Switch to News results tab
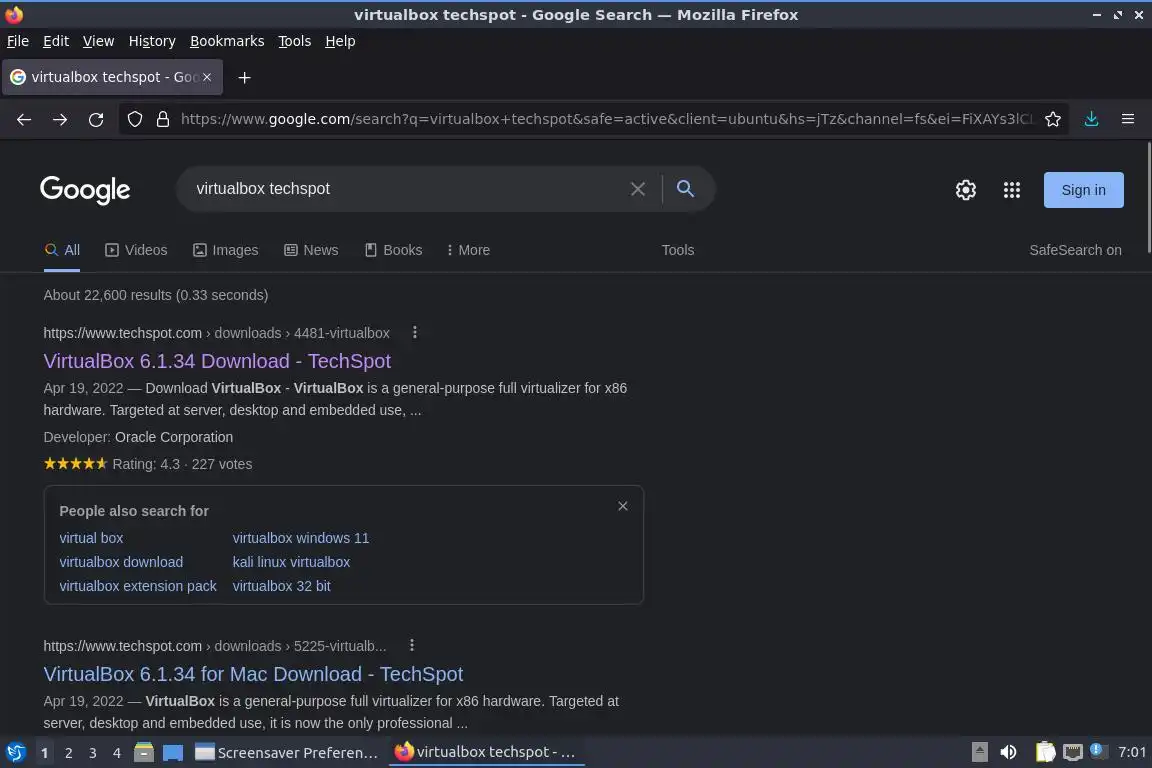The height and width of the screenshot is (768, 1152). [x=312, y=250]
